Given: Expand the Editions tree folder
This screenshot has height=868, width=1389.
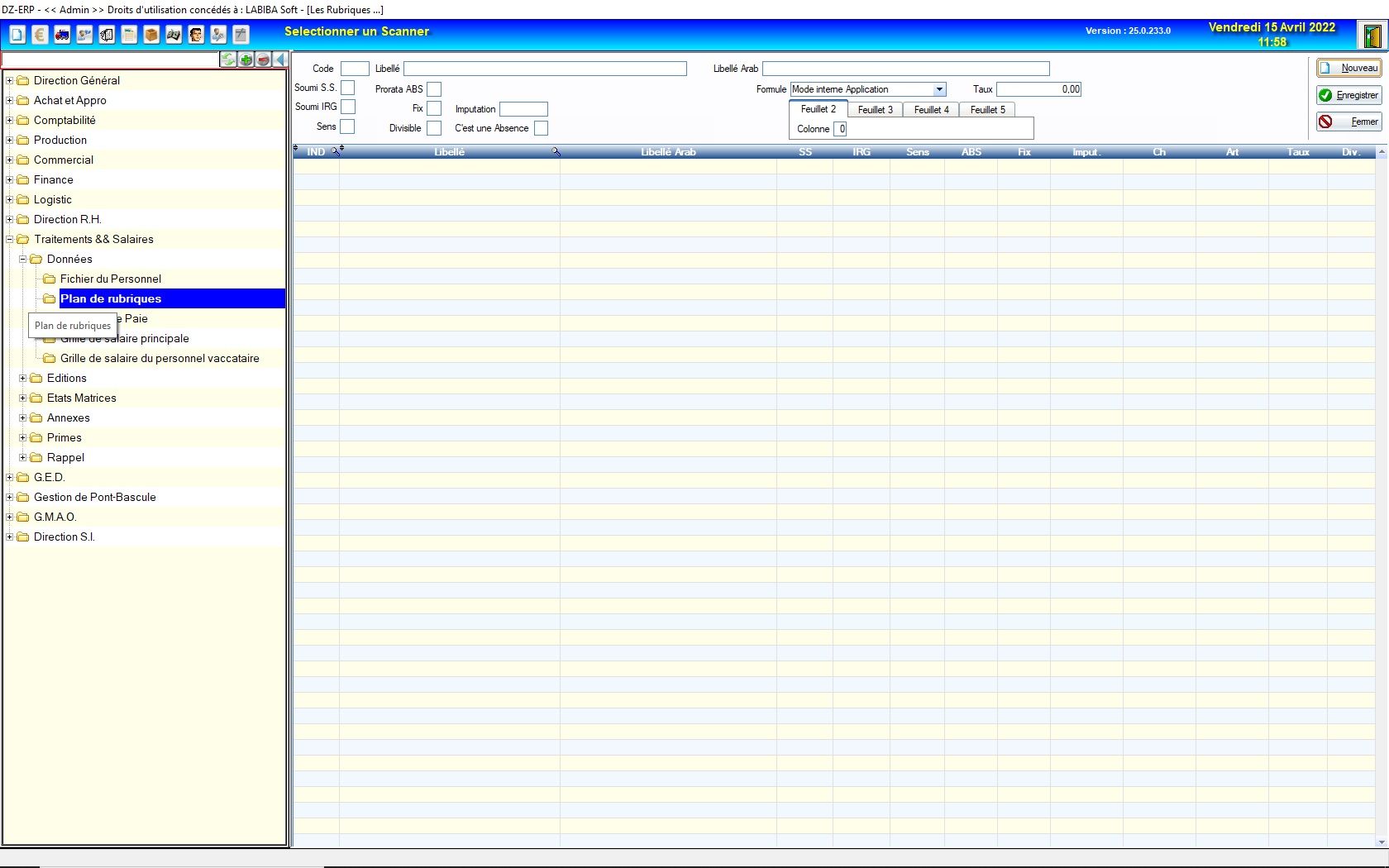Looking at the screenshot, I should pyautogui.click(x=23, y=378).
